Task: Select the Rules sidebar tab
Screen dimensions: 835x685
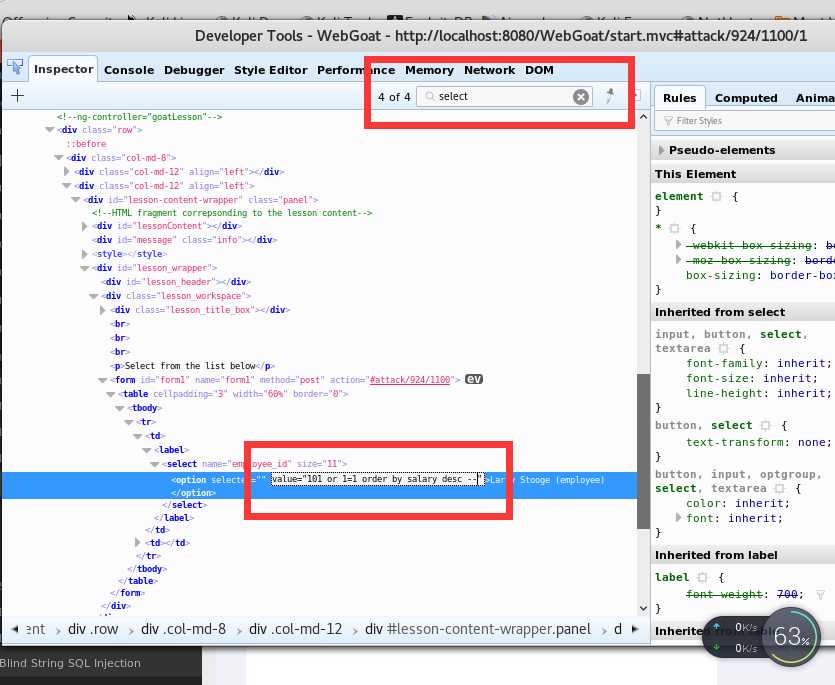Action: pos(680,98)
